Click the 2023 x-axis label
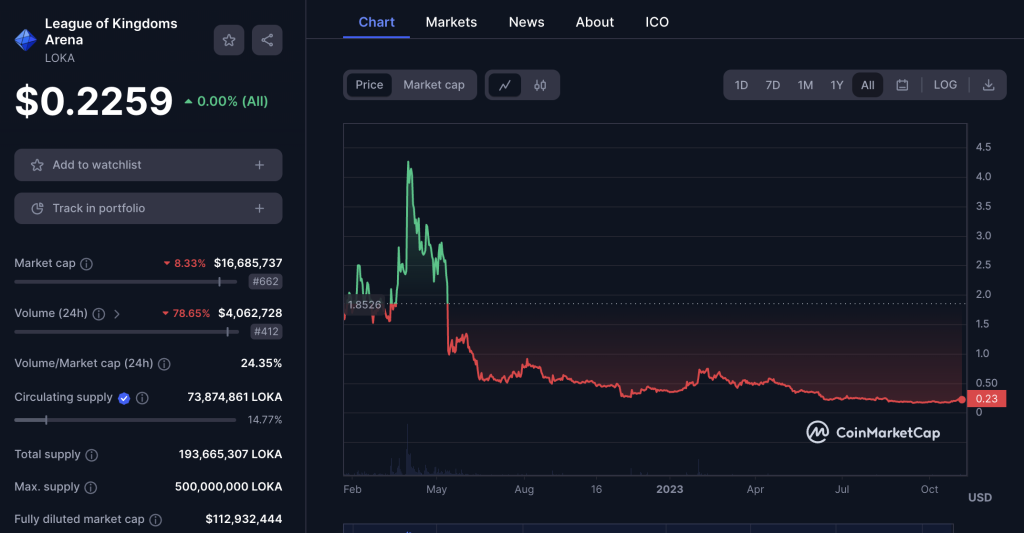The width and height of the screenshot is (1024, 533). click(x=669, y=489)
